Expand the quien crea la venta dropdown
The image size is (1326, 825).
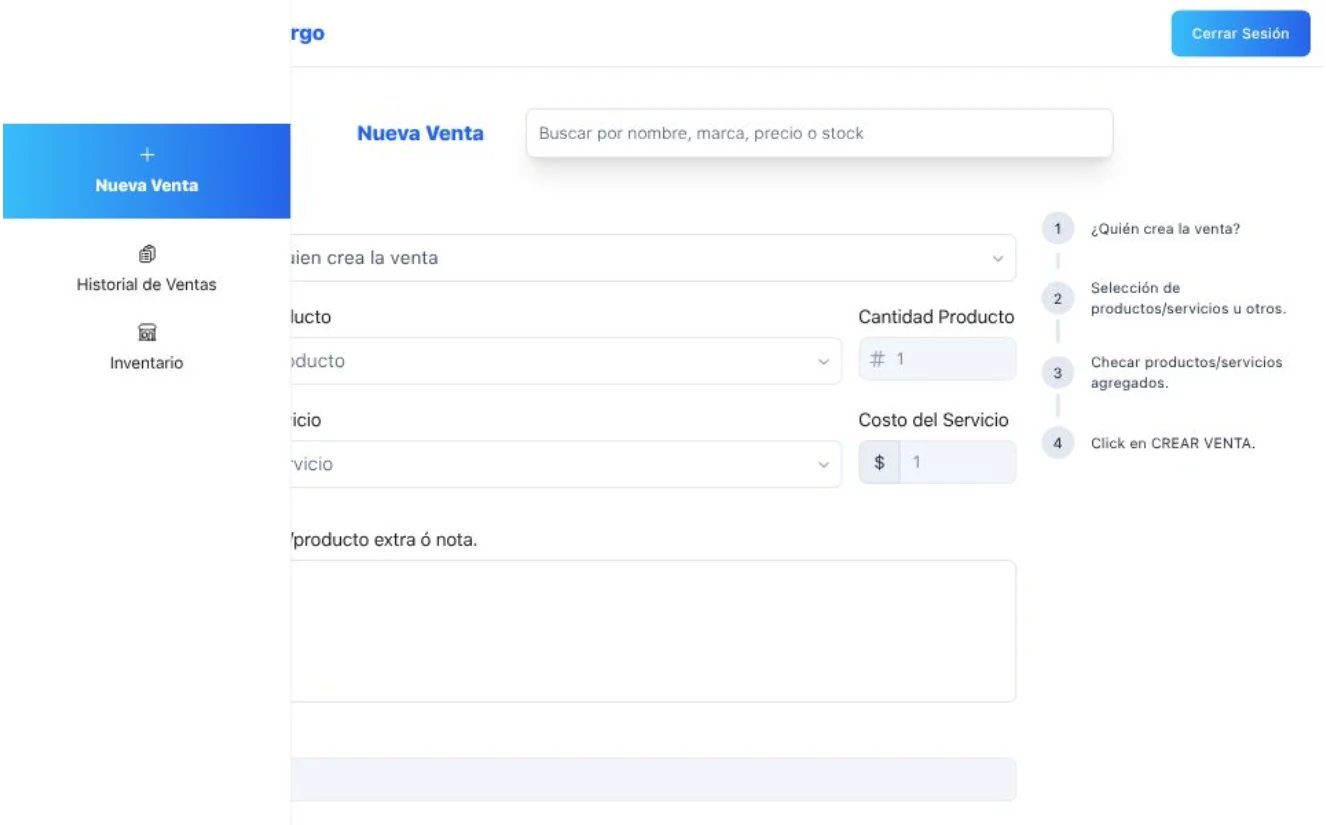(653, 258)
